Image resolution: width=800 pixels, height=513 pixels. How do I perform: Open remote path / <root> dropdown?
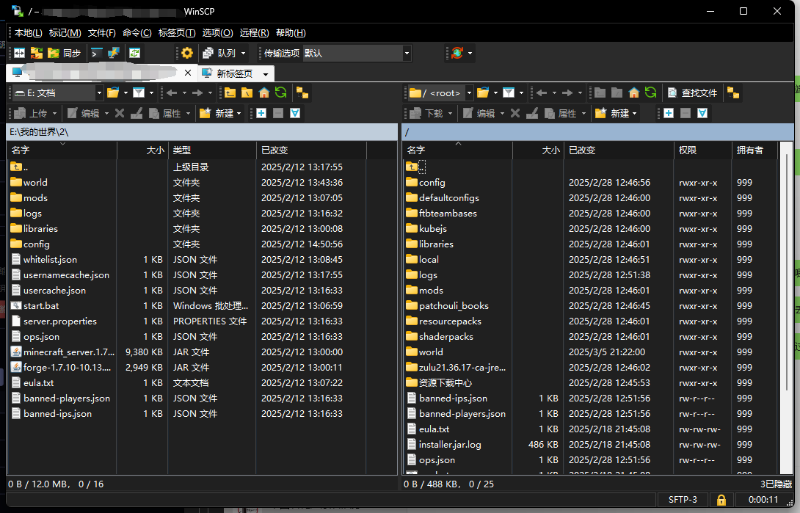(x=467, y=93)
